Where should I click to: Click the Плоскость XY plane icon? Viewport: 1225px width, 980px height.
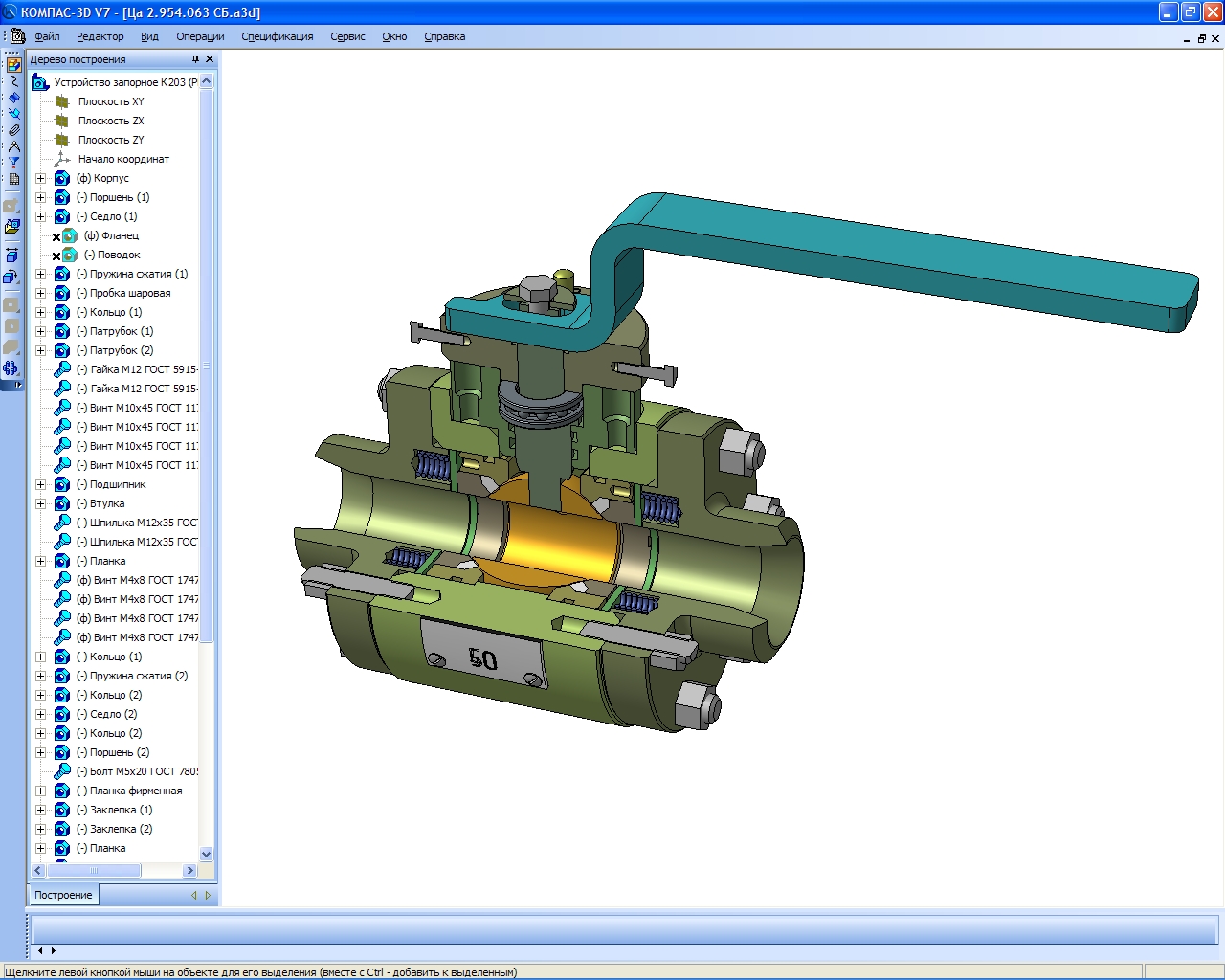tap(62, 101)
